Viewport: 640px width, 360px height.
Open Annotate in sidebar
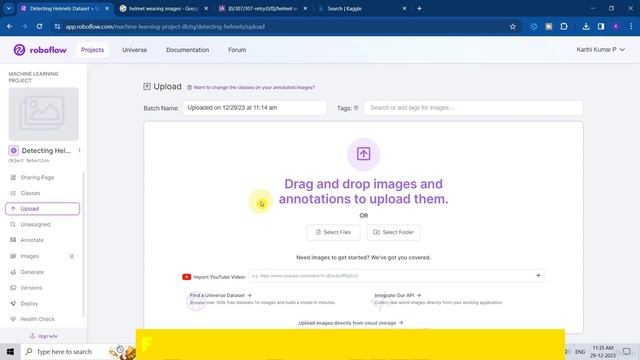32,240
